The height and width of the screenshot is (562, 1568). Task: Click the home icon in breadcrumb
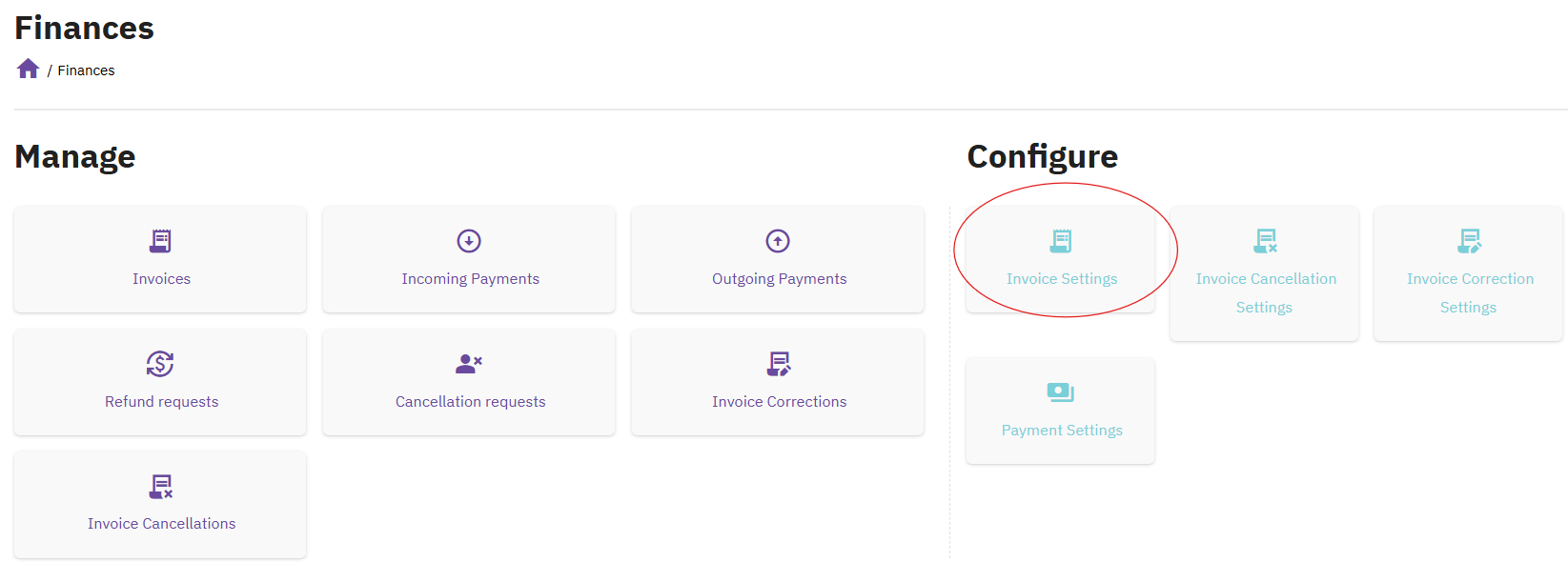coord(28,69)
